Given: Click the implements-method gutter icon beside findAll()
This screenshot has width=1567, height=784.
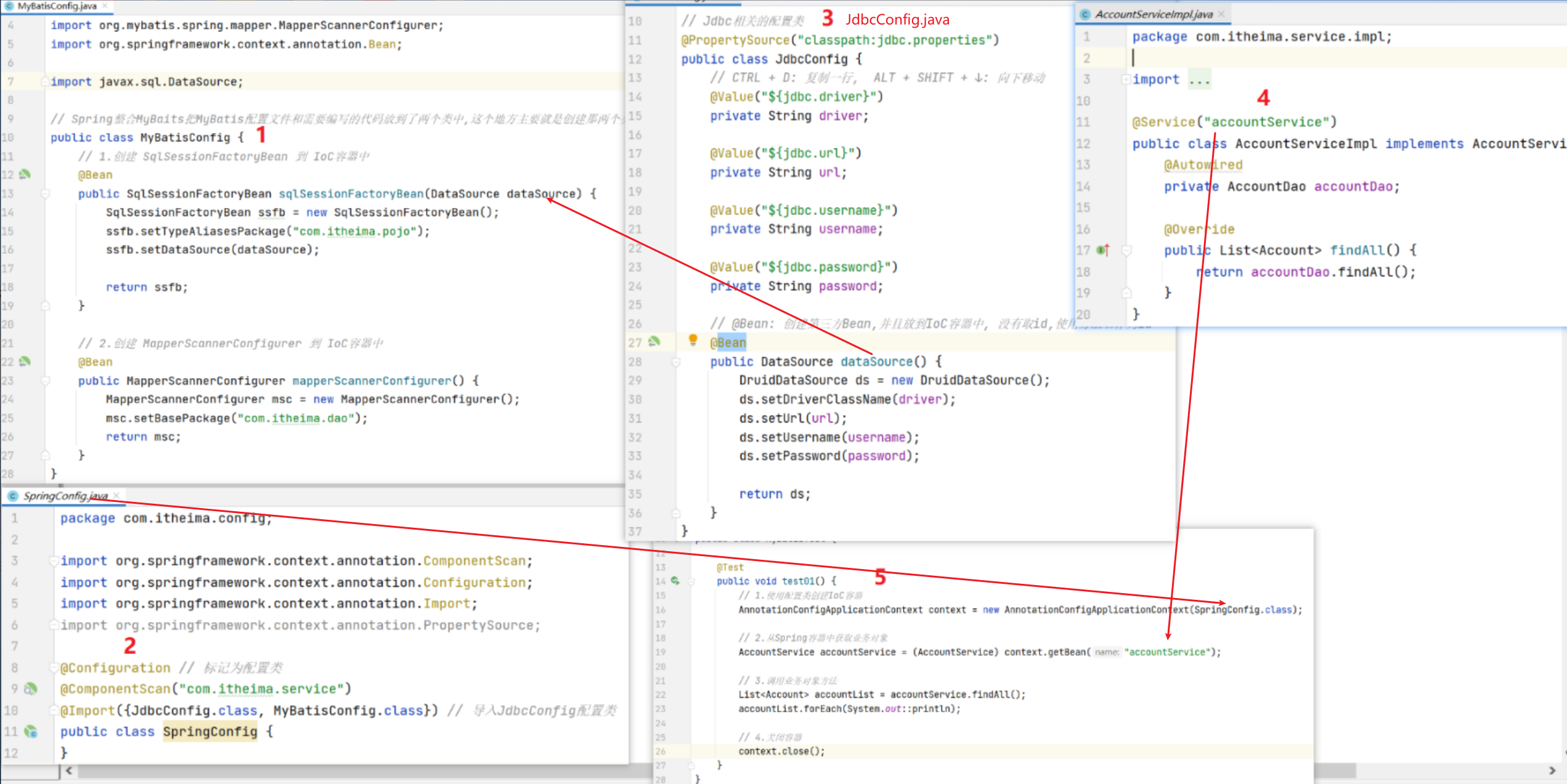Looking at the screenshot, I should [1103, 250].
